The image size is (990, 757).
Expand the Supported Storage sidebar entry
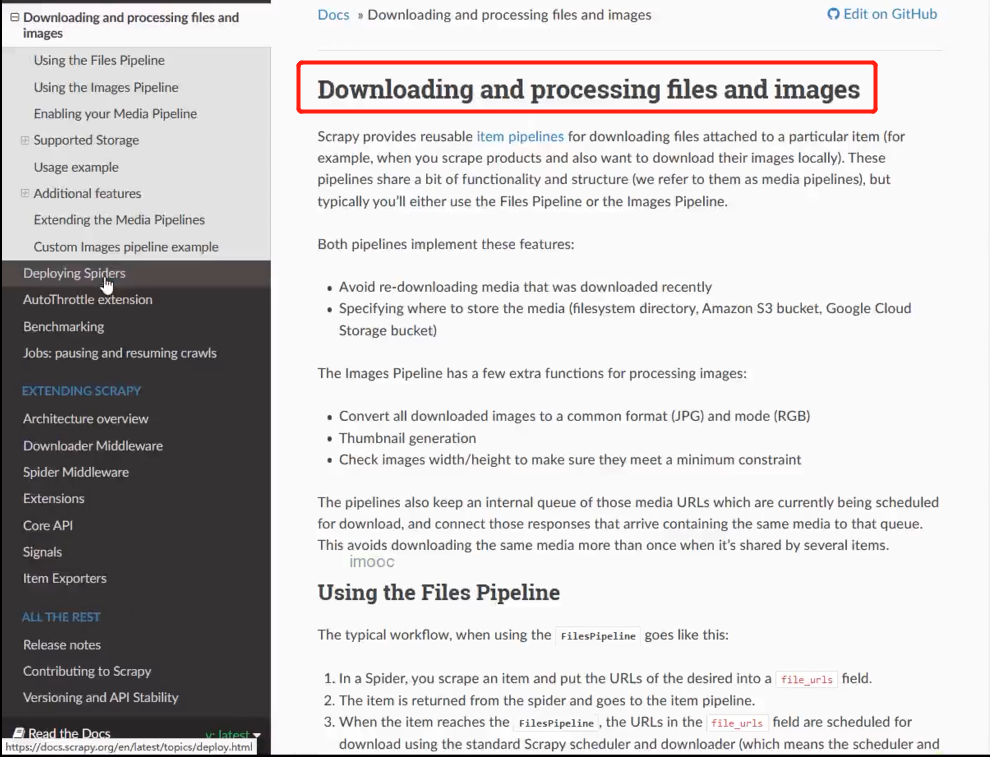tap(25, 140)
